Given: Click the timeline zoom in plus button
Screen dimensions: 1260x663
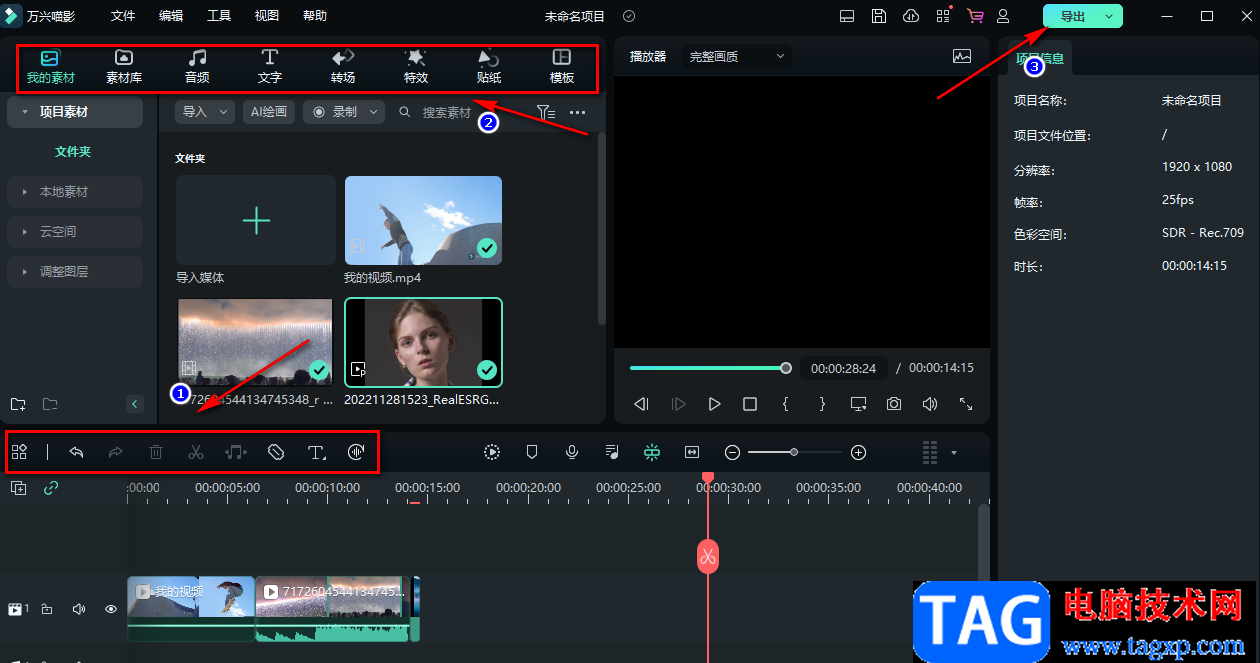Looking at the screenshot, I should coord(858,452).
